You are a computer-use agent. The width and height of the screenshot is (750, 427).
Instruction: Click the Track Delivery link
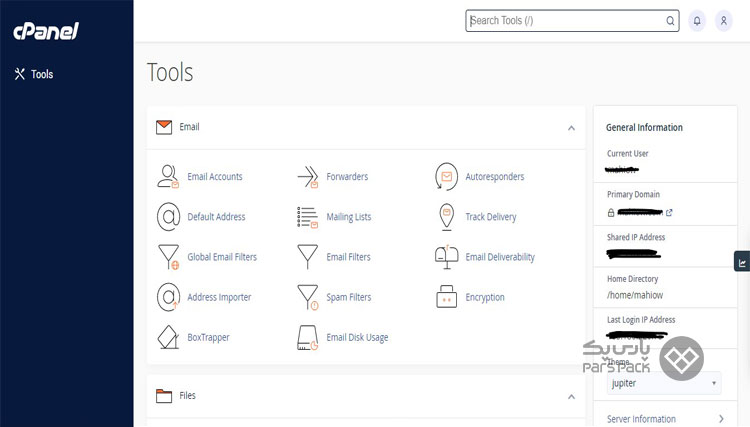pos(491,217)
